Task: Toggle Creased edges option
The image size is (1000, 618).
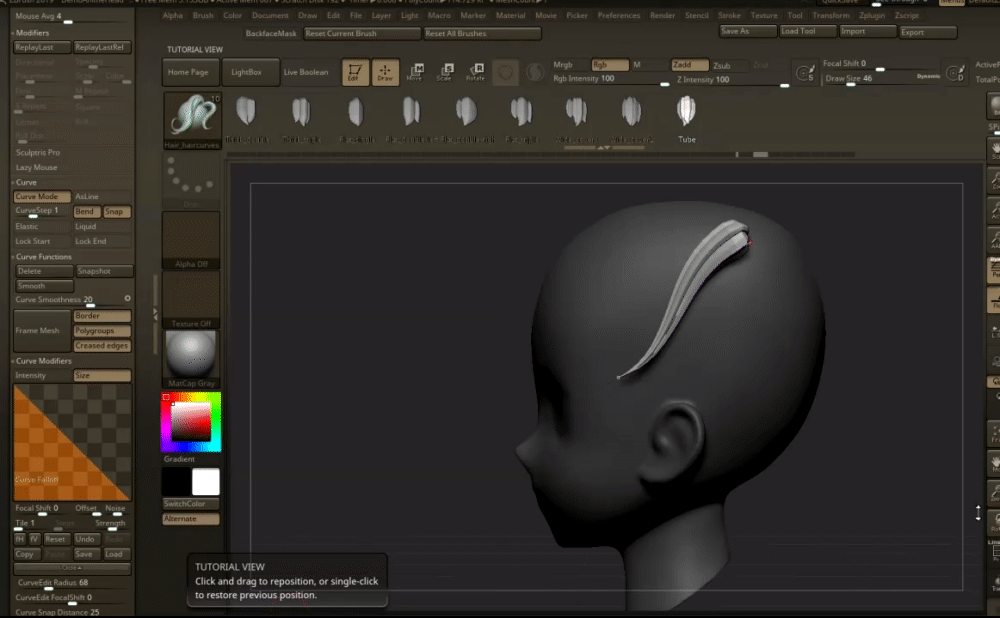Action: point(102,346)
